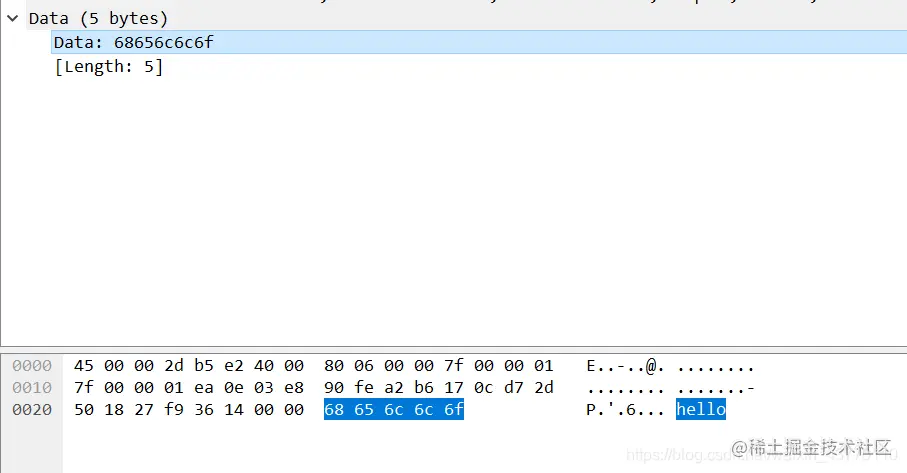Click bytes 90 fe a2 b6 in row 0010
Screen dimensions: 907x473
click(x=379, y=388)
